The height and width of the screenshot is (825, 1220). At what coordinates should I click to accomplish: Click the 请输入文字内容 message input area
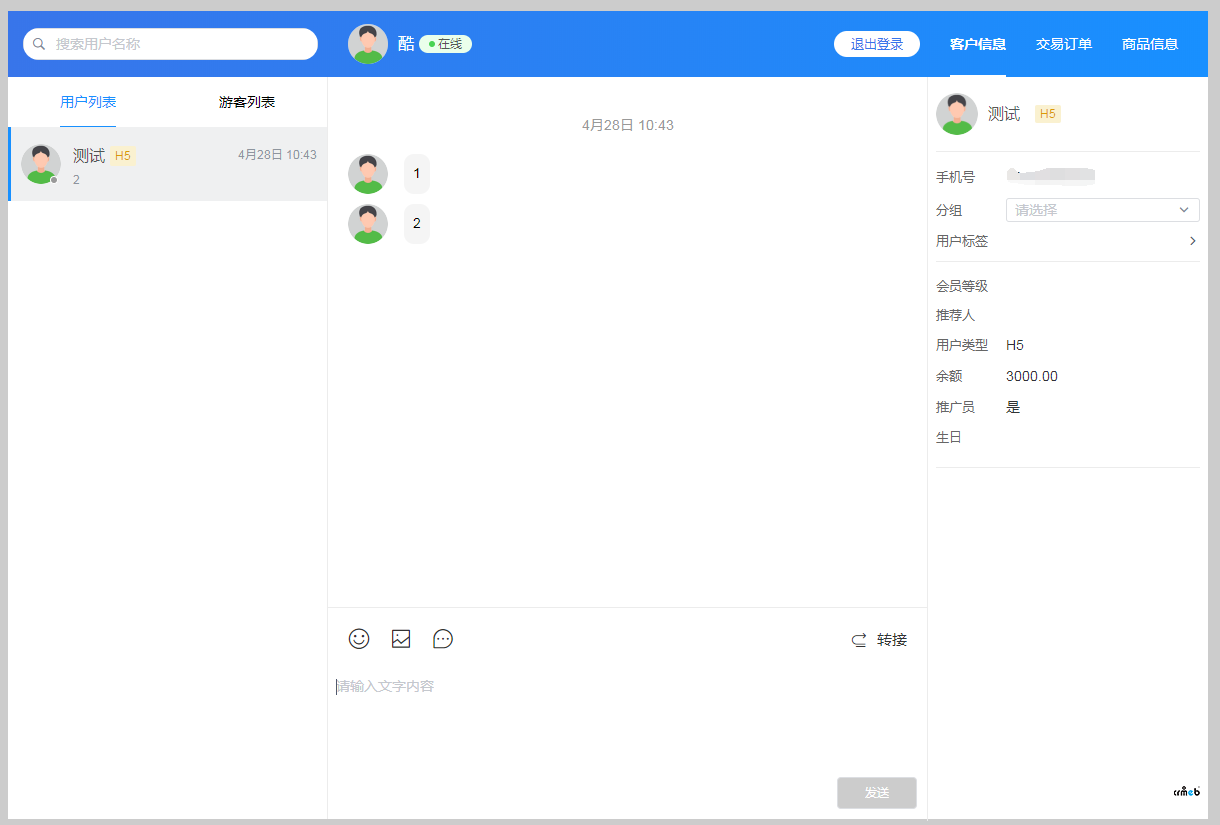627,720
